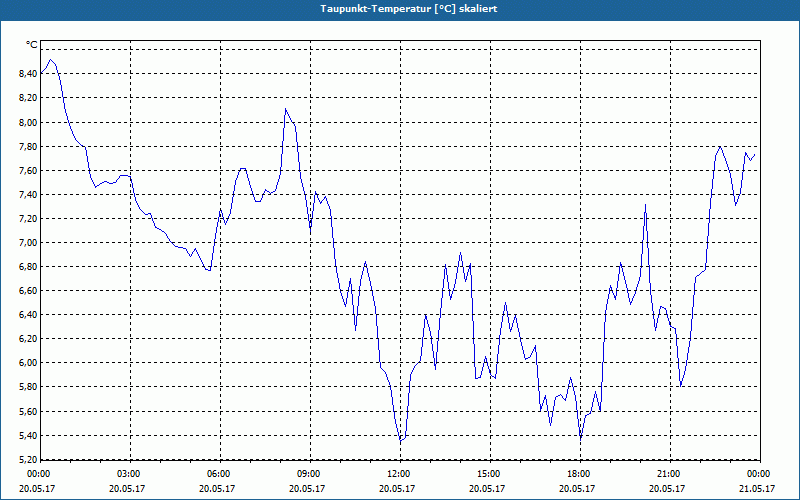Click the 6,80 y-axis label
Image resolution: width=800 pixels, height=500 pixels.
click(28, 267)
